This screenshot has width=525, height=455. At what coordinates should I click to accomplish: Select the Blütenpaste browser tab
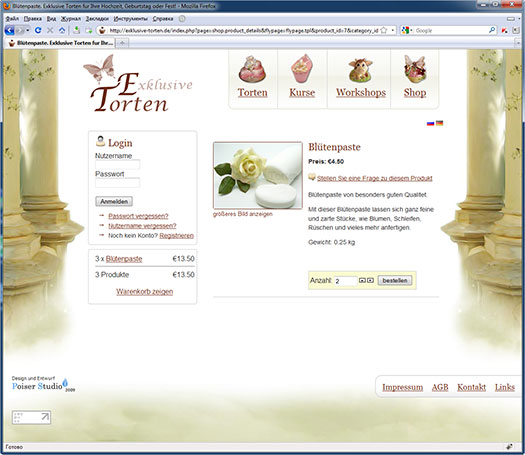61,43
